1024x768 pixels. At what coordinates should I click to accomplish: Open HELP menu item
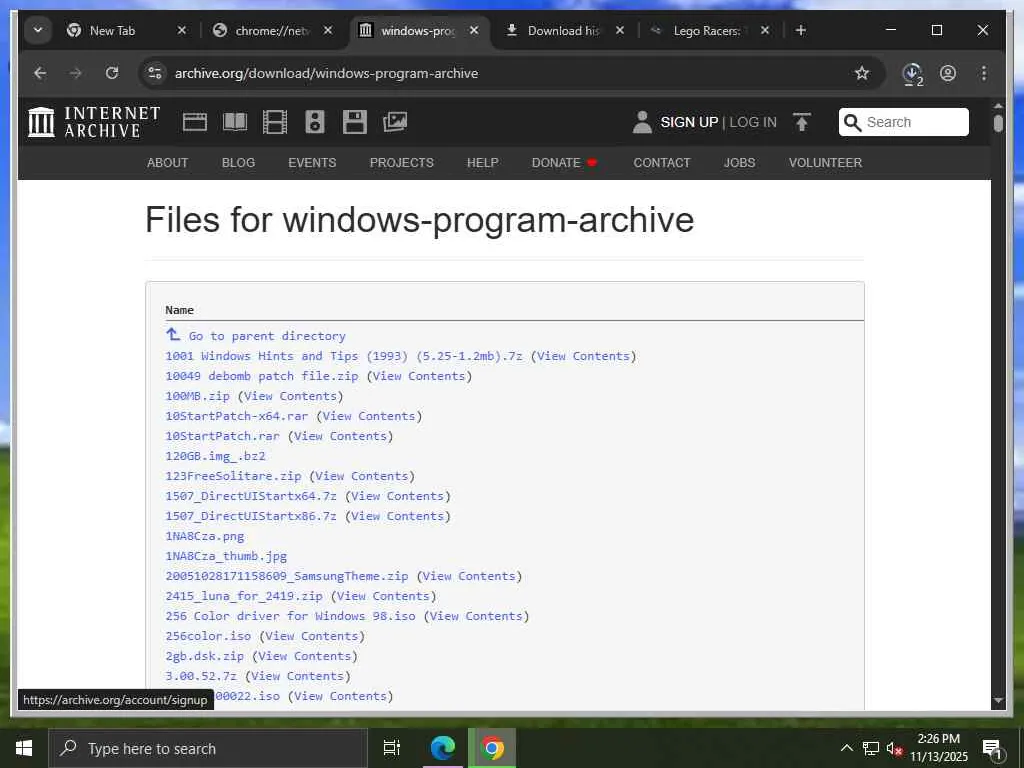coord(483,163)
